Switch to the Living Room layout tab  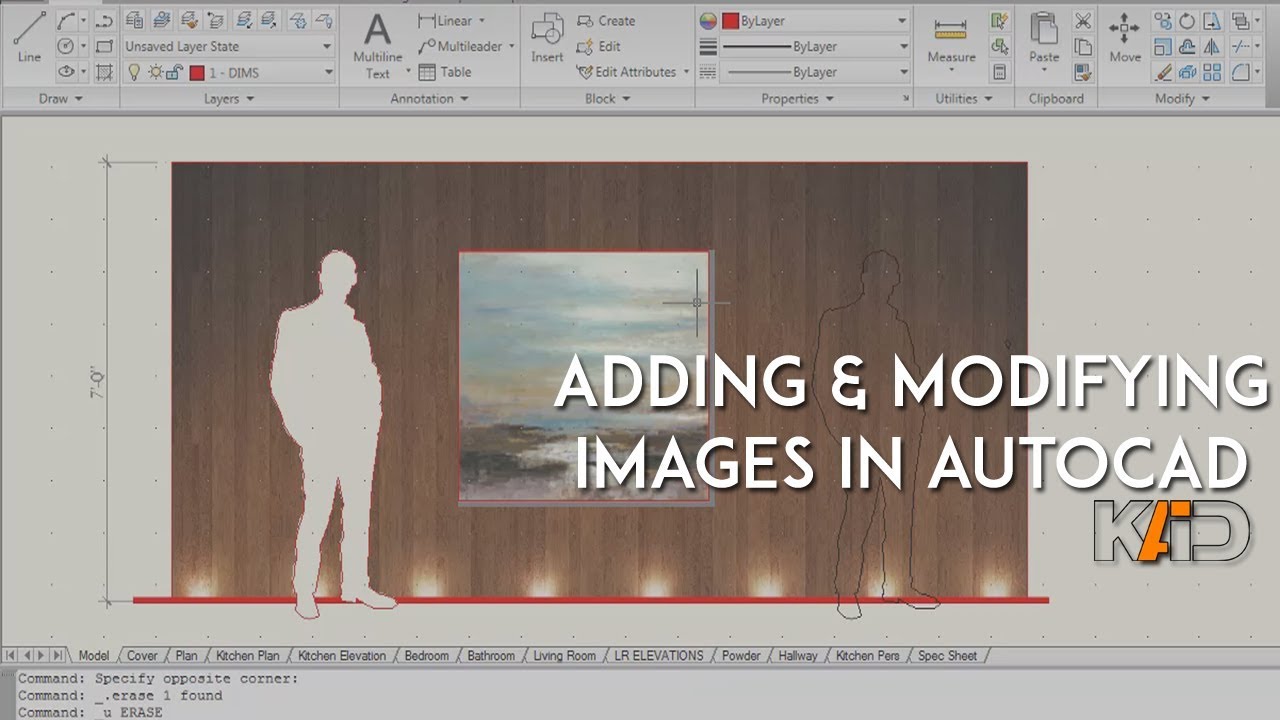564,656
